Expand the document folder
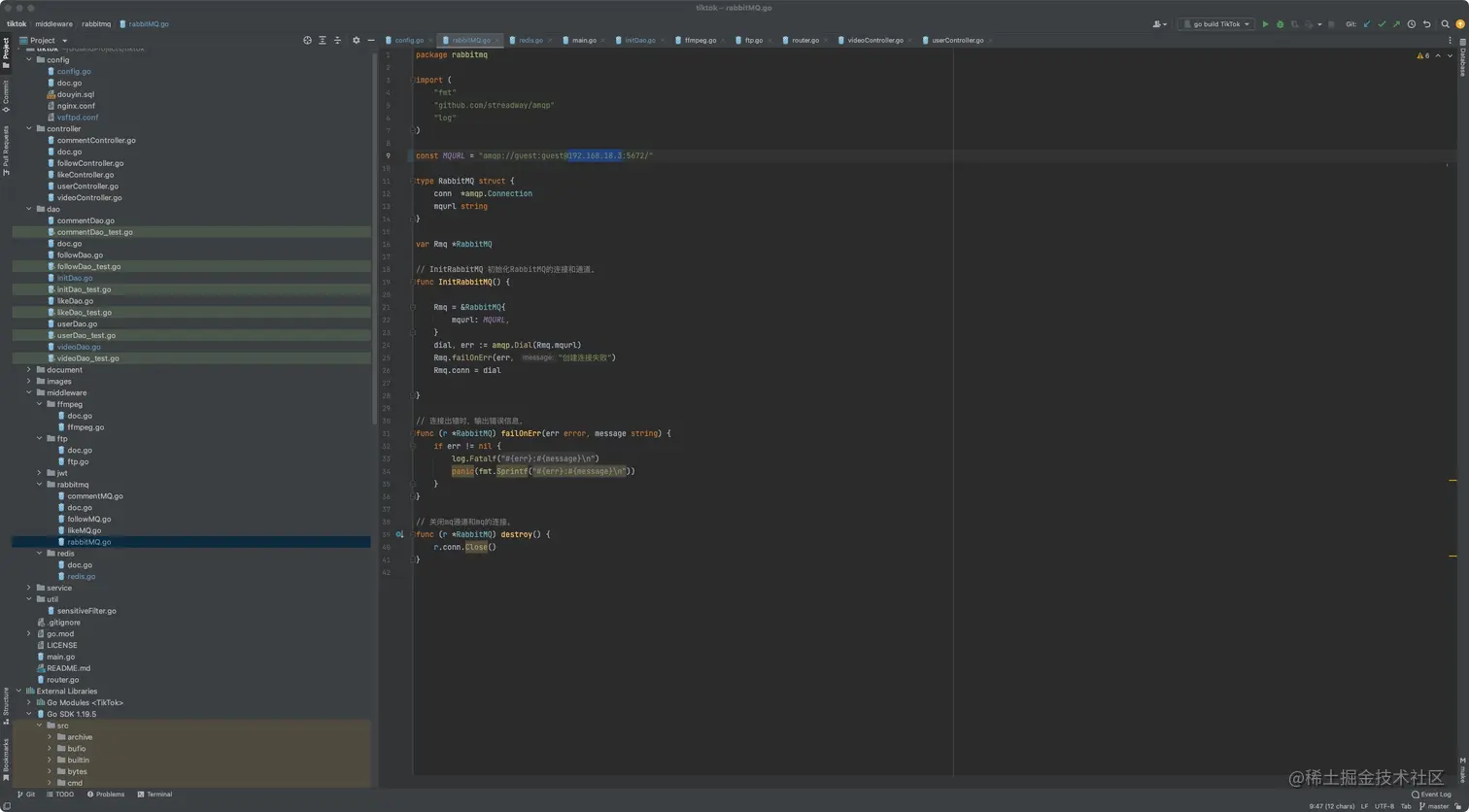1469x812 pixels. point(29,370)
